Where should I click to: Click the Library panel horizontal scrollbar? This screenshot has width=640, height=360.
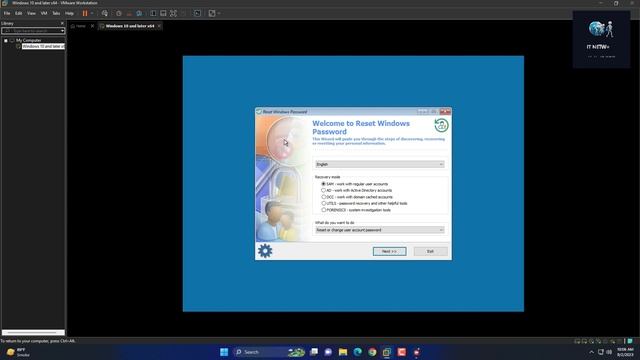pyautogui.click(x=33, y=333)
